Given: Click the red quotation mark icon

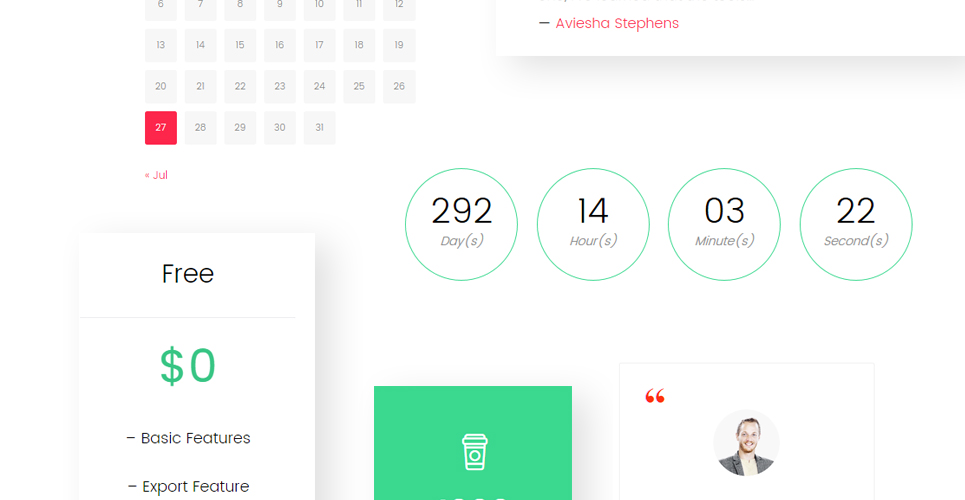Looking at the screenshot, I should [x=655, y=396].
